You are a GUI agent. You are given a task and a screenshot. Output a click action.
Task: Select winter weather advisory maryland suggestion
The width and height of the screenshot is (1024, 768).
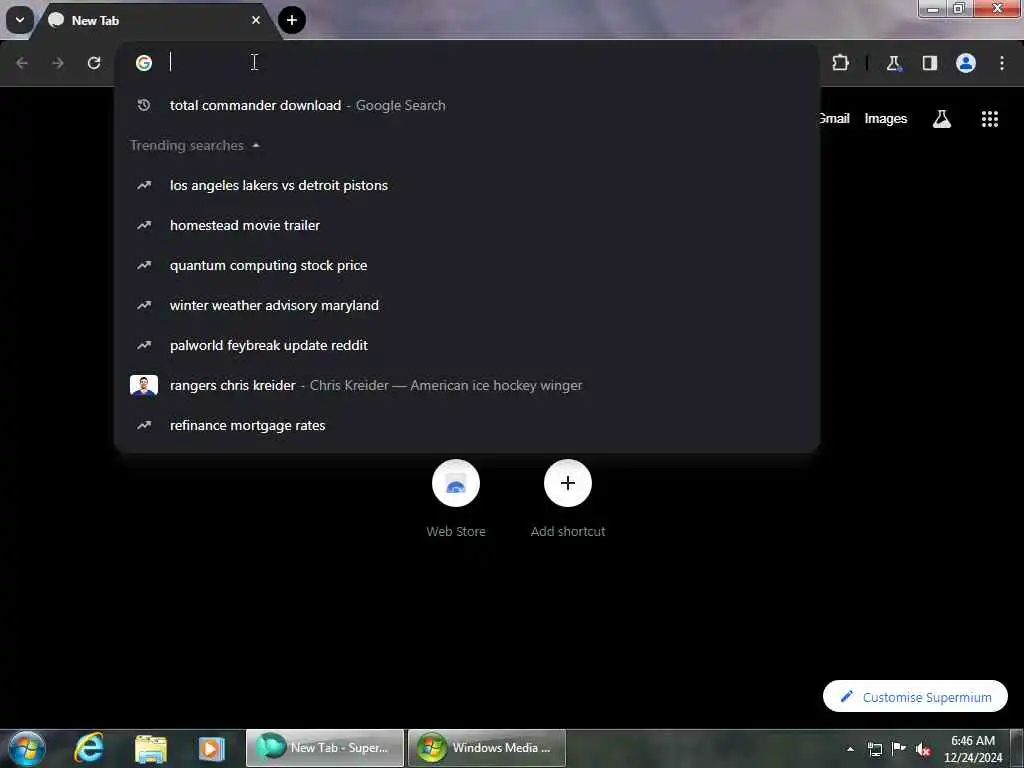(467, 305)
